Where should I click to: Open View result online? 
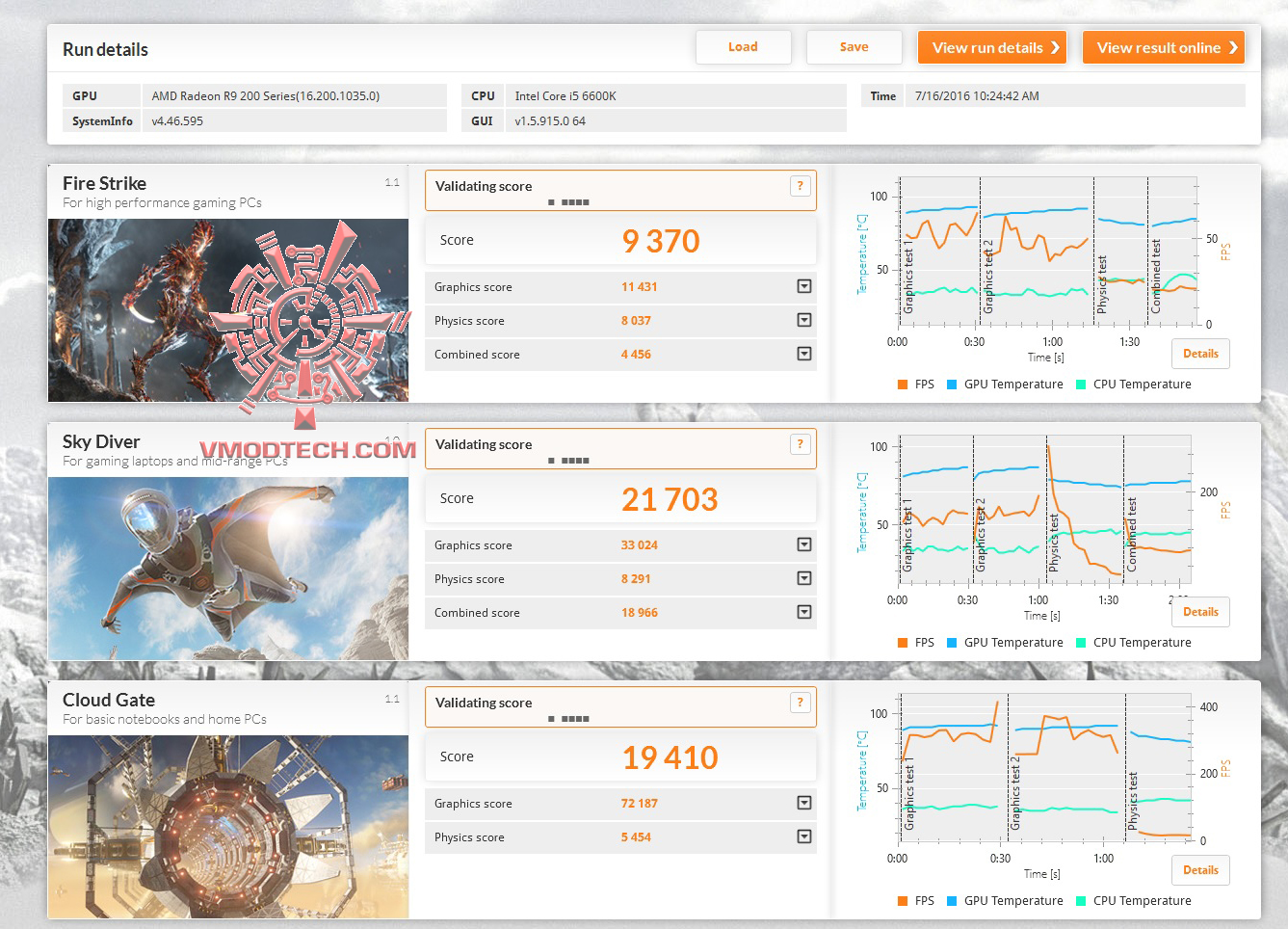1164,47
